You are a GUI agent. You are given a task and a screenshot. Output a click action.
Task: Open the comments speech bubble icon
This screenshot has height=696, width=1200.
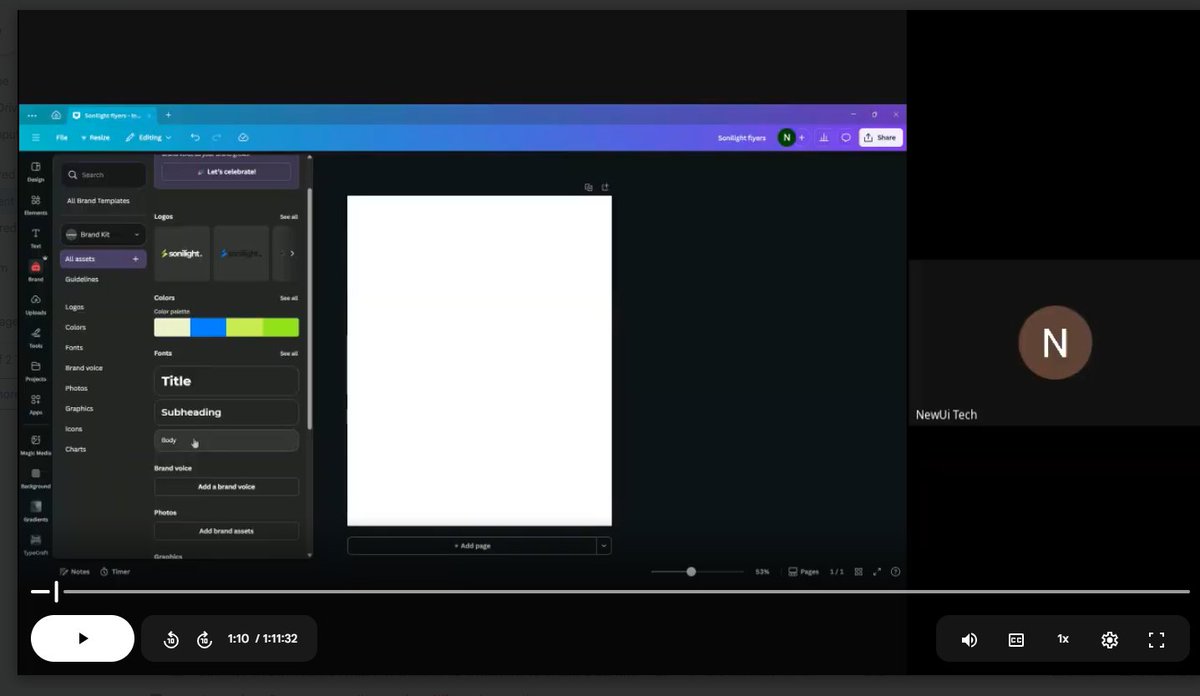pyautogui.click(x=846, y=137)
